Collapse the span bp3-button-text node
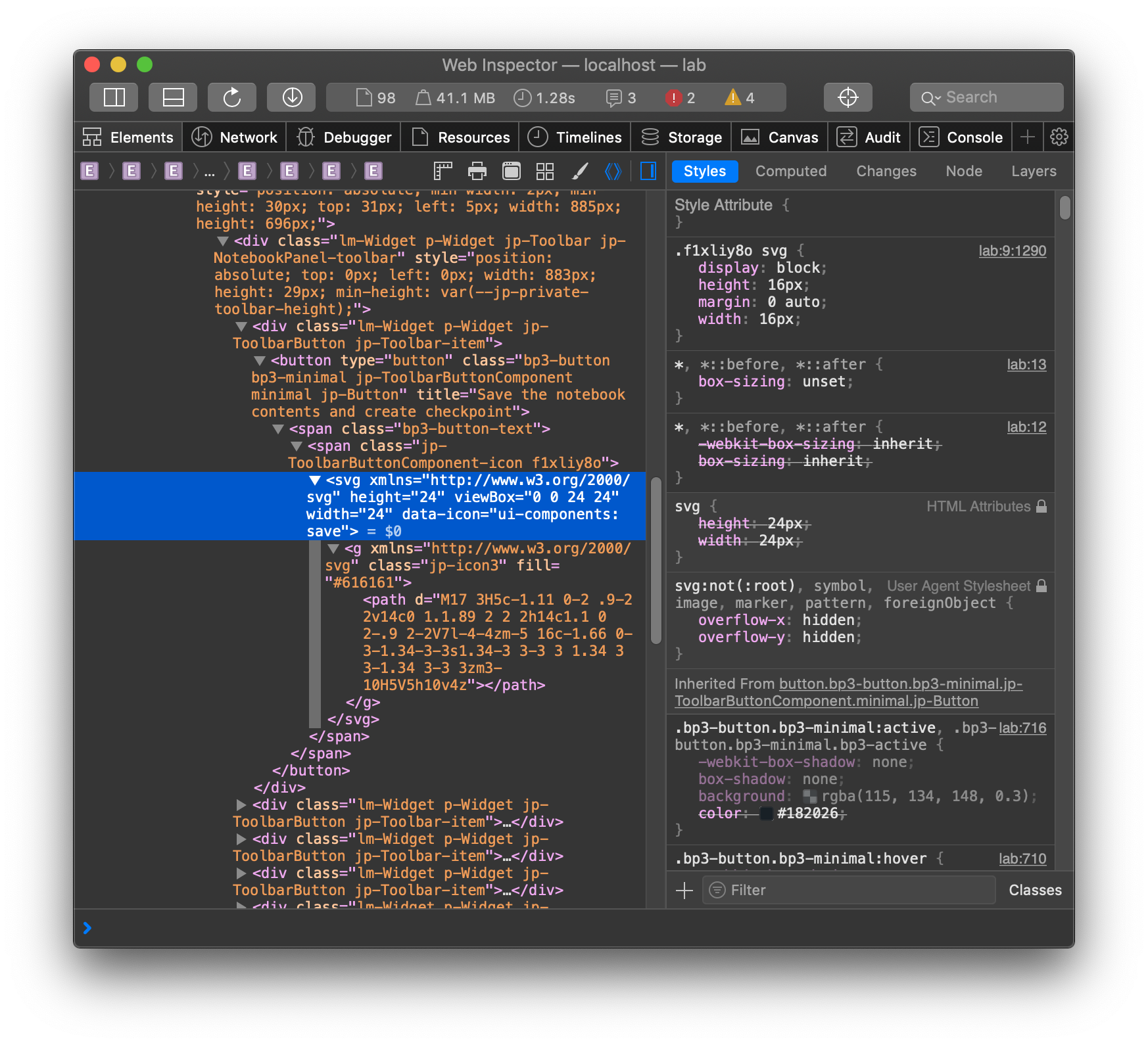The width and height of the screenshot is (1148, 1045). tap(278, 429)
